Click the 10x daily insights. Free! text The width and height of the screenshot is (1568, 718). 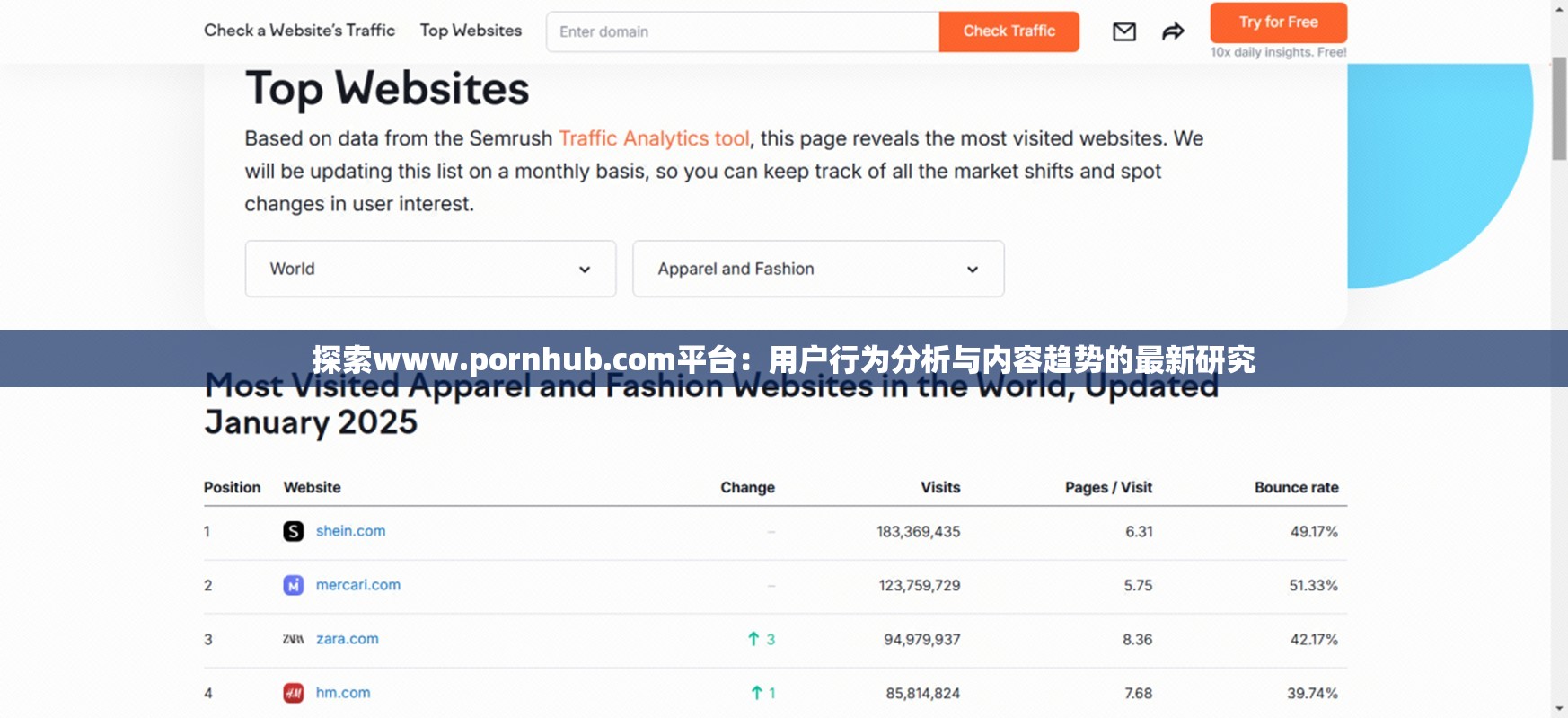pyautogui.click(x=1278, y=52)
